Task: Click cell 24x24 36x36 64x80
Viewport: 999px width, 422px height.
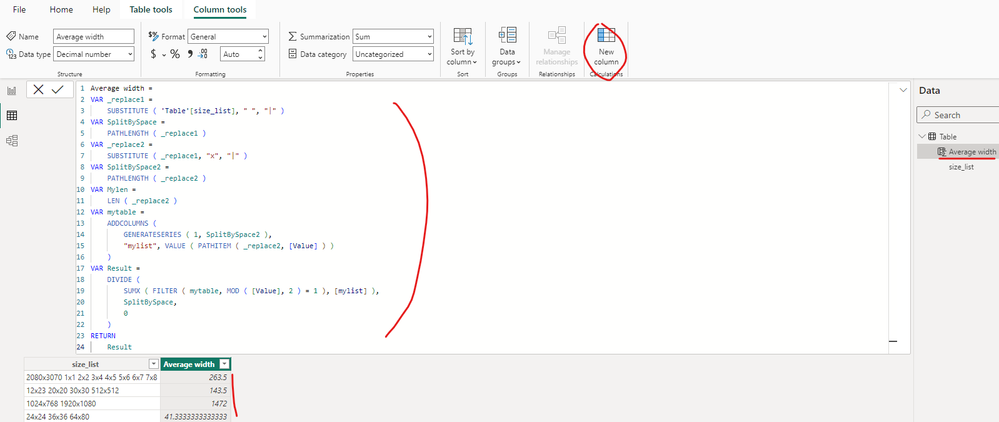Action: pyautogui.click(x=92, y=416)
